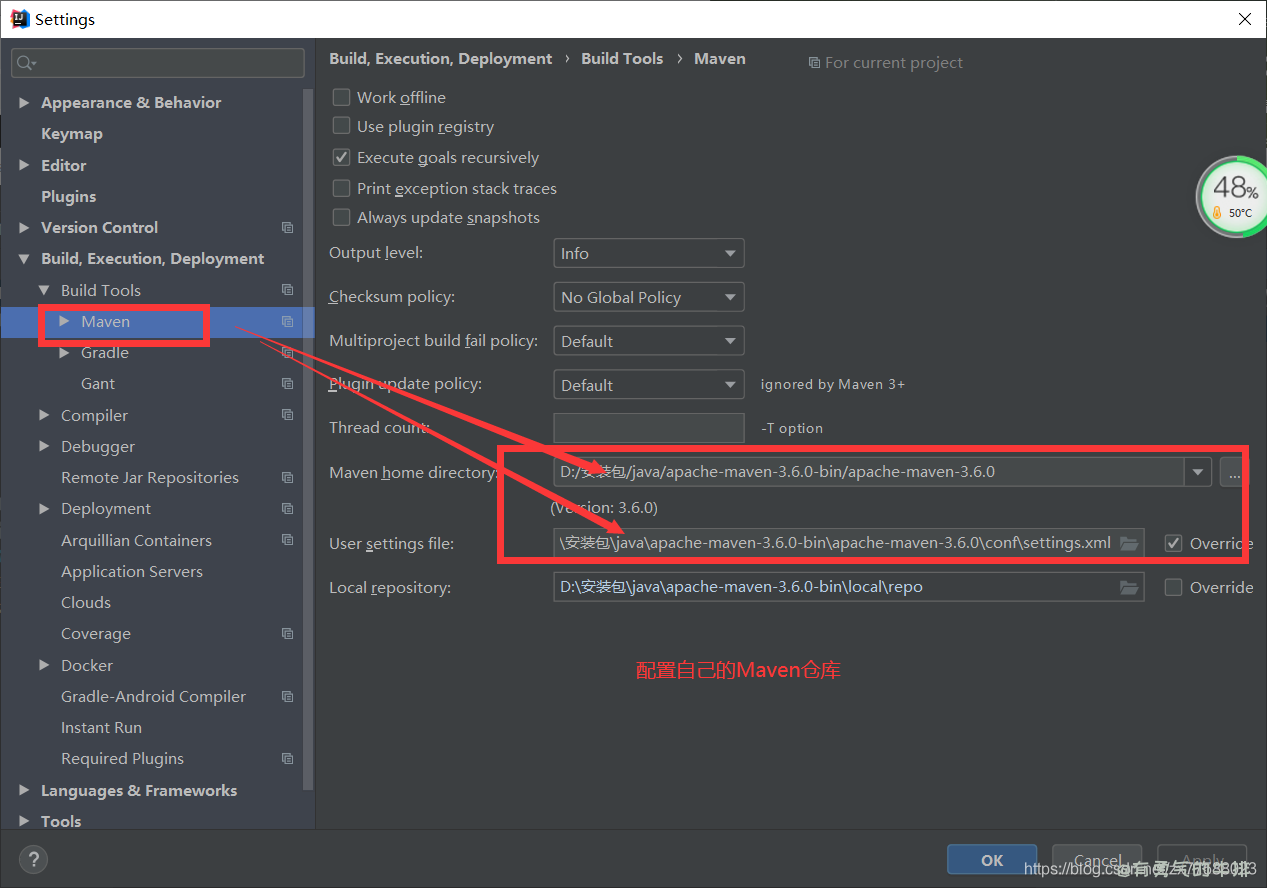Expand the Debugger node arrow
Image resolution: width=1267 pixels, height=888 pixels.
pos(44,446)
